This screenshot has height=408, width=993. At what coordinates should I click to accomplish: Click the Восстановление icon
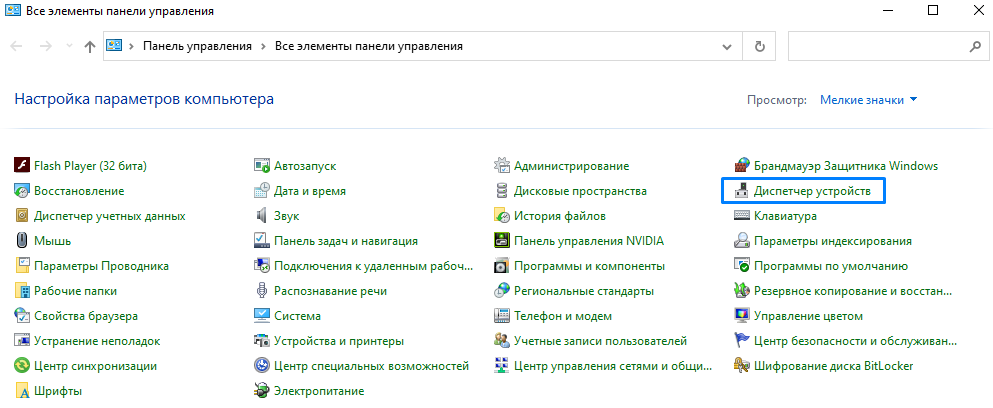(x=22, y=191)
